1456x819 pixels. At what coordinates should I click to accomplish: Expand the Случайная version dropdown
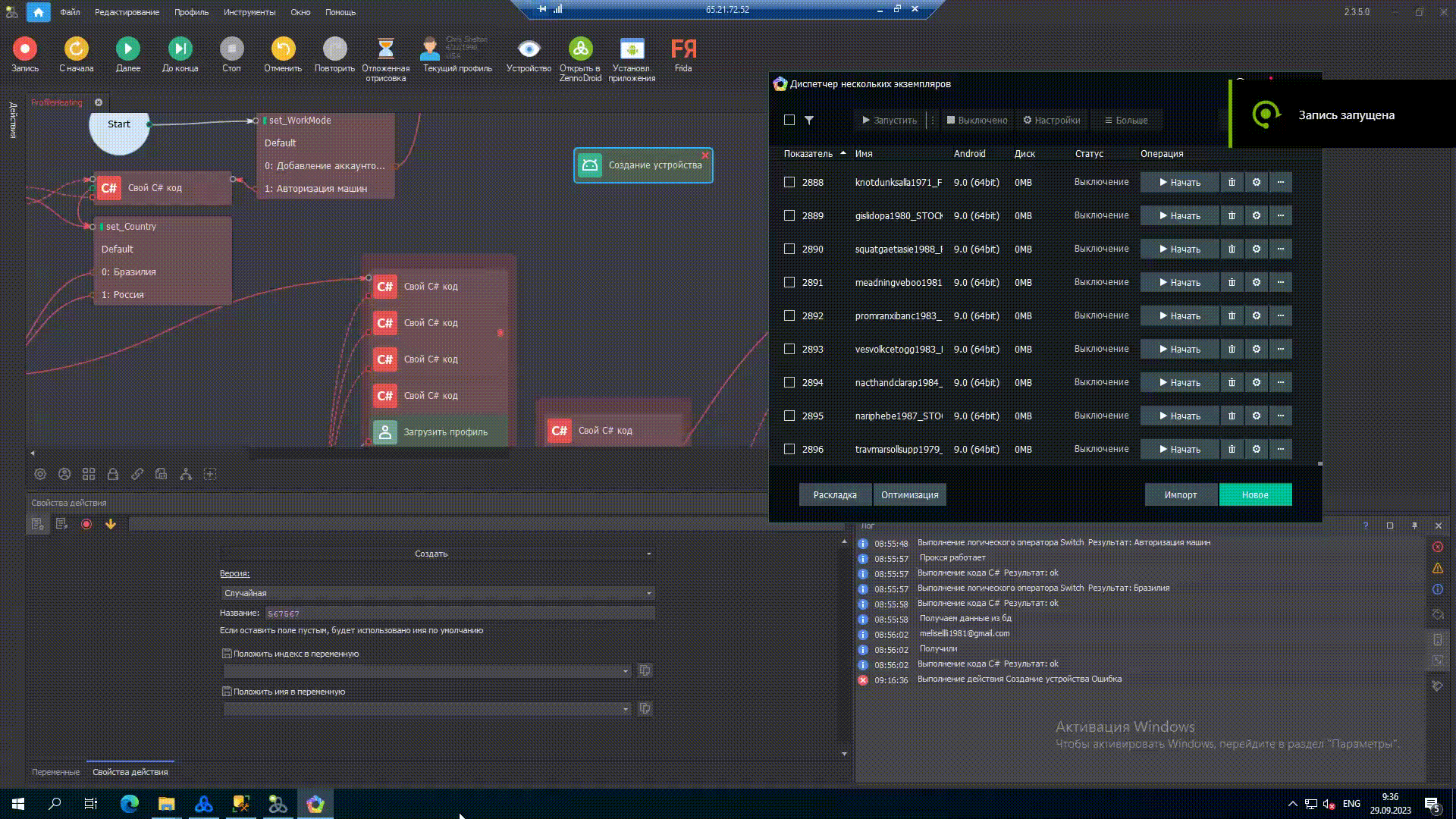pyautogui.click(x=437, y=594)
